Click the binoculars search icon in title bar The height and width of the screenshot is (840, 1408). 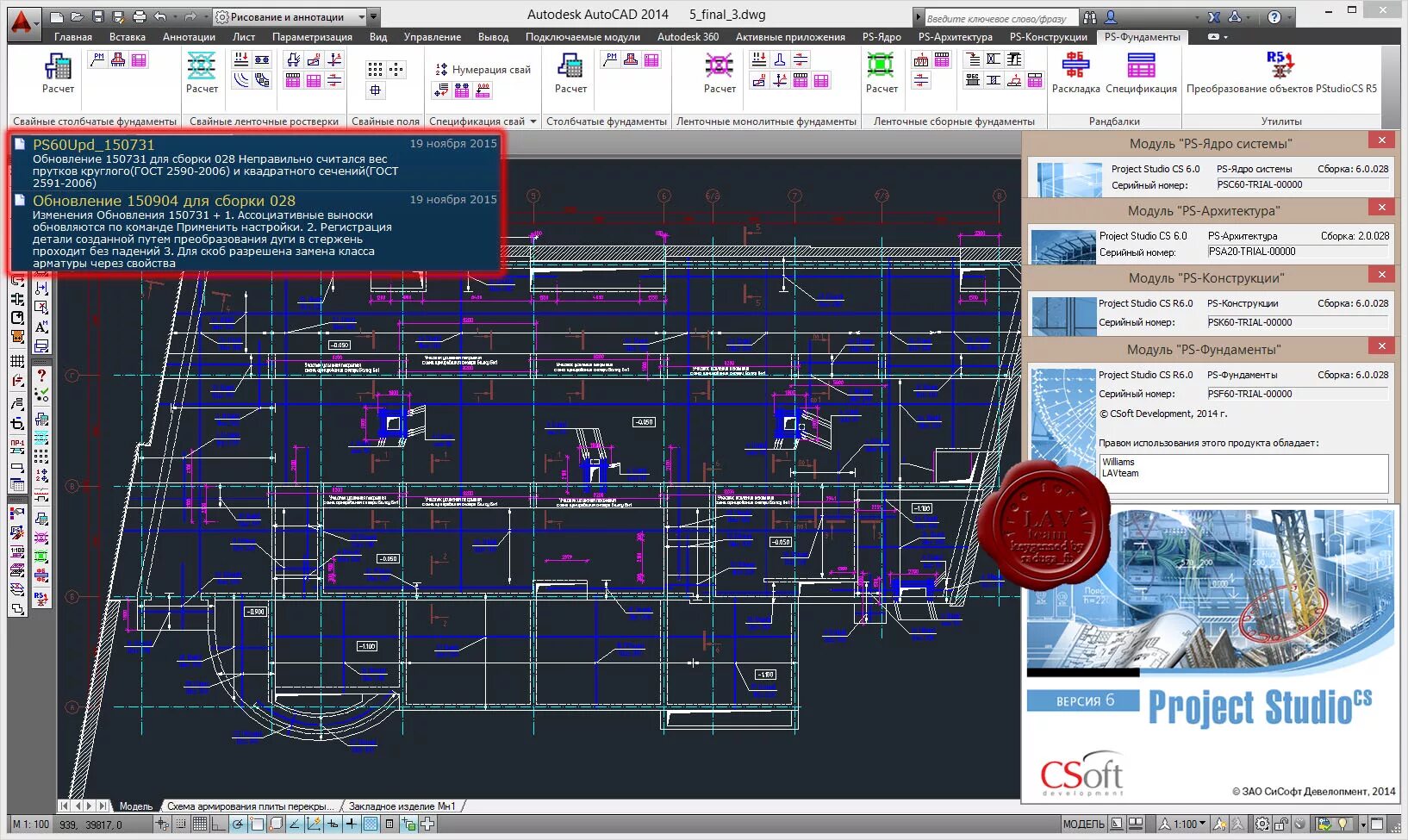click(x=1090, y=16)
